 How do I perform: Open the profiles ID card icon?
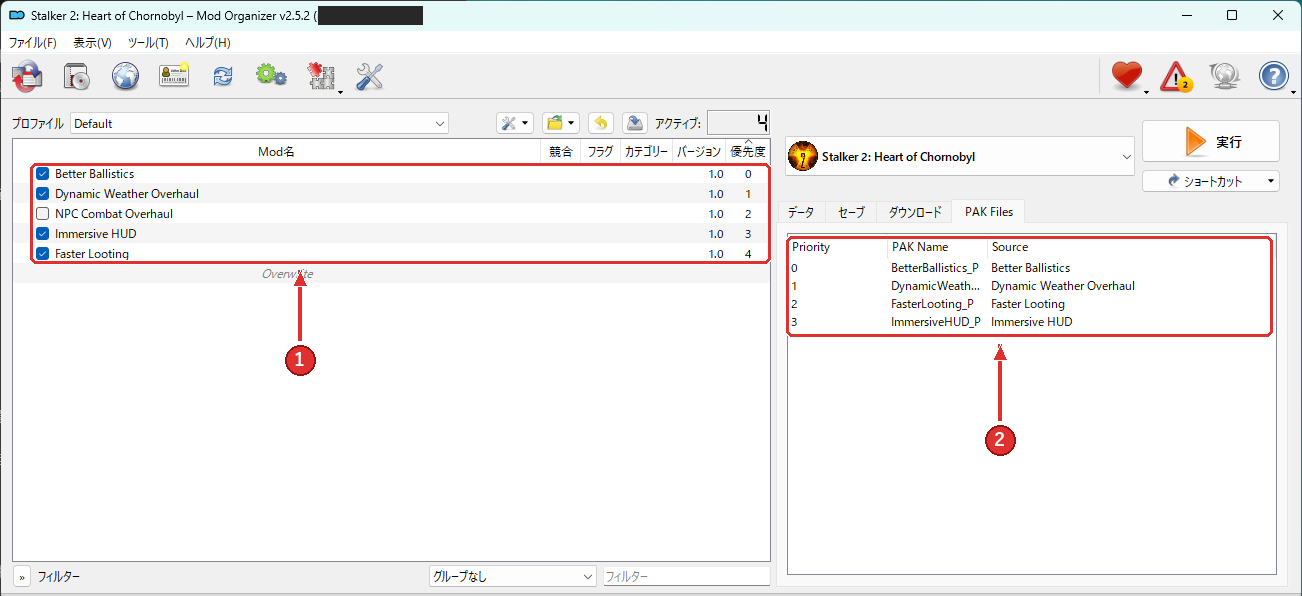[174, 76]
